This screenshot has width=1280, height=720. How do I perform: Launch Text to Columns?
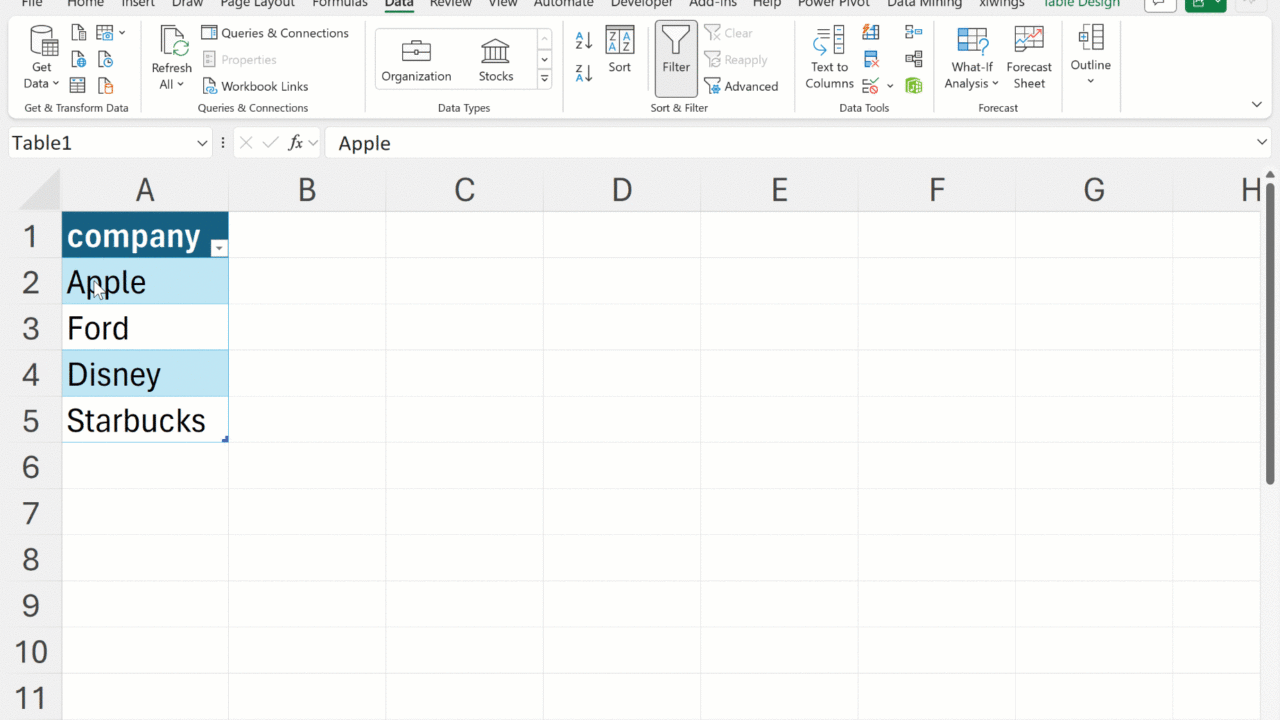(x=829, y=58)
